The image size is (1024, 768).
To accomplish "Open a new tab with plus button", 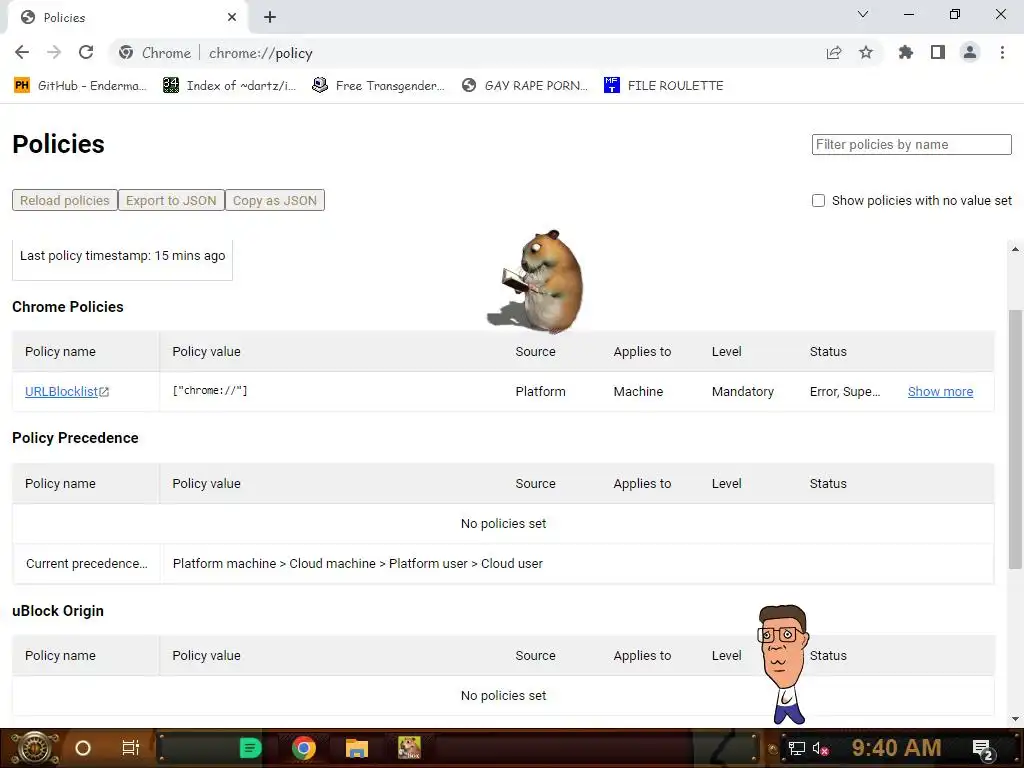I will point(270,18).
